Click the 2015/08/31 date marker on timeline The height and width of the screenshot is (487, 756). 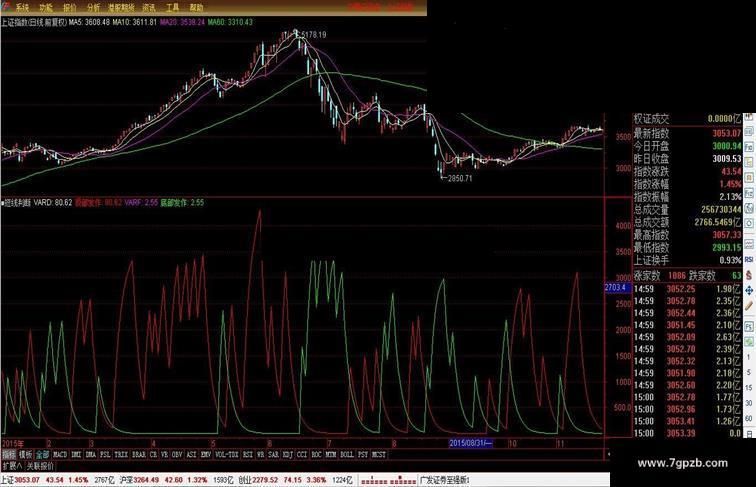471,443
